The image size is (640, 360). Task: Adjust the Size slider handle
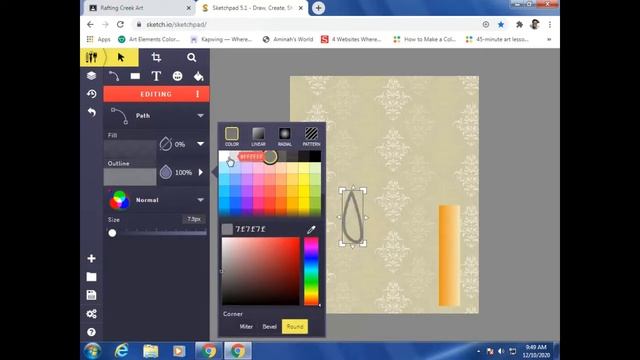[x=112, y=233]
